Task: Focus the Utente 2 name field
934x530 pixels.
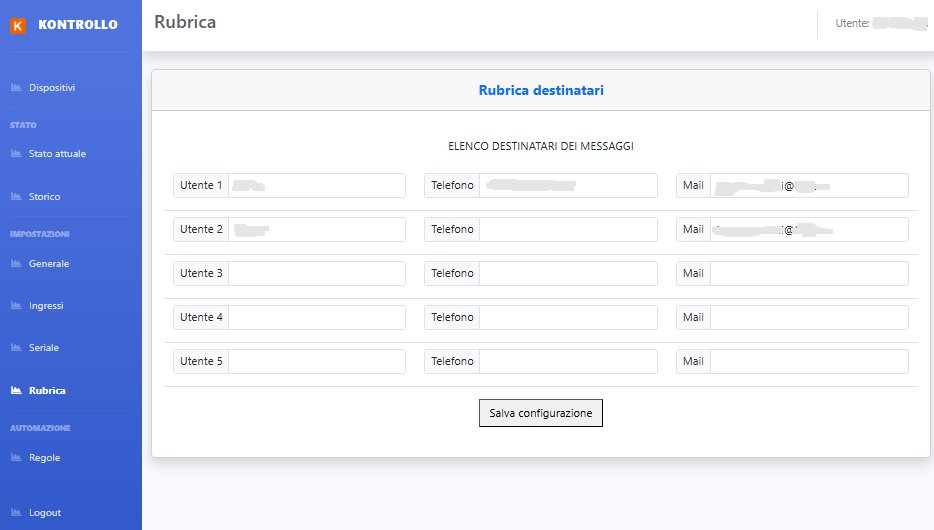Action: point(317,229)
